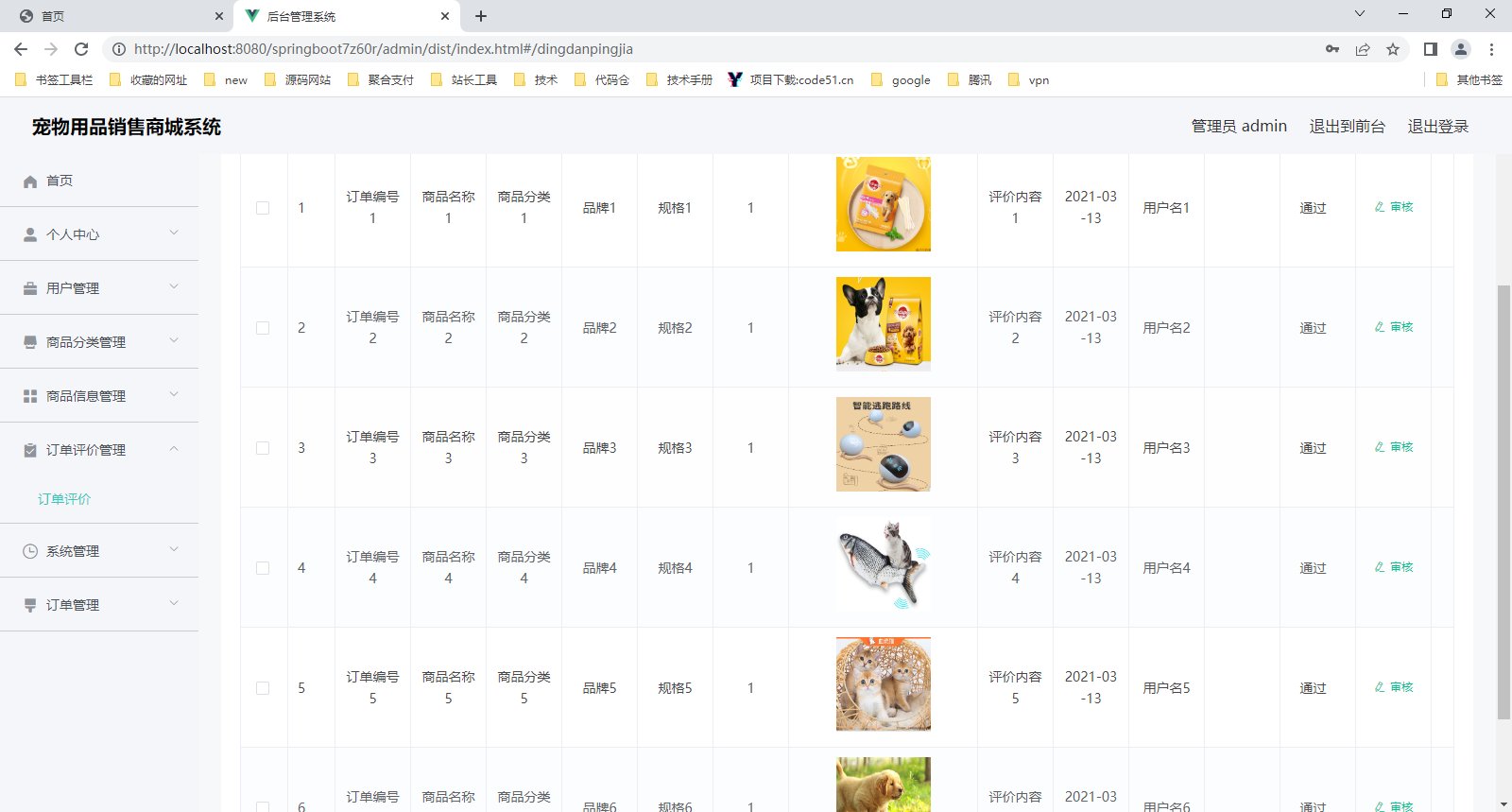This screenshot has width=1512, height=812.
Task: Click the 用户管理 briefcase icon
Action: (30, 288)
